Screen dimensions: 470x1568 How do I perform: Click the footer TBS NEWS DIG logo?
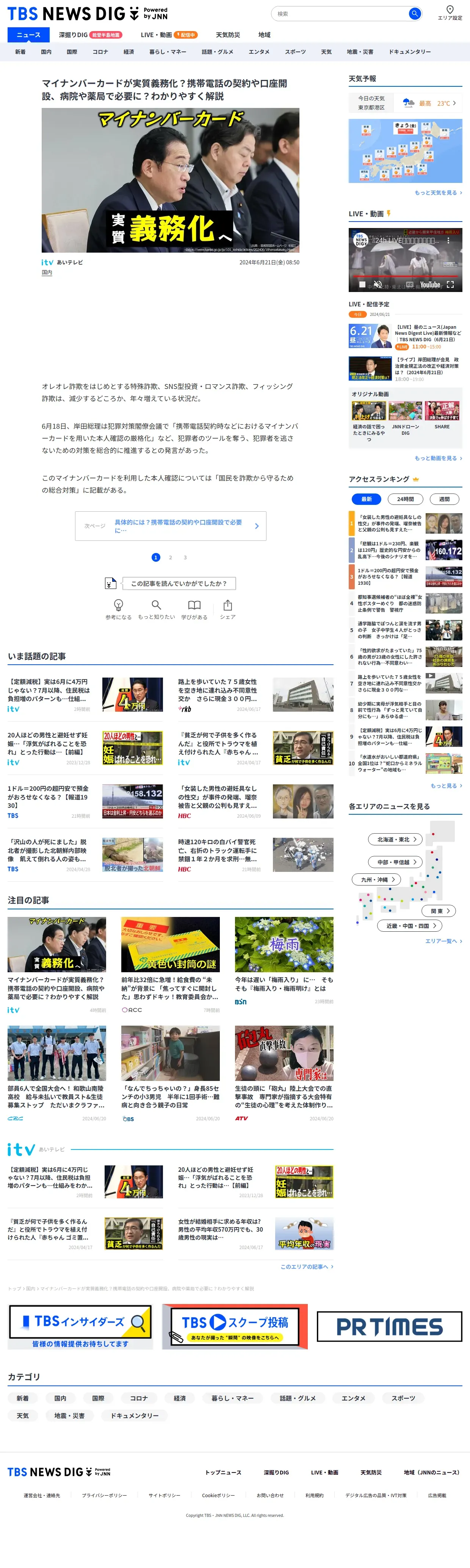[x=59, y=1472]
